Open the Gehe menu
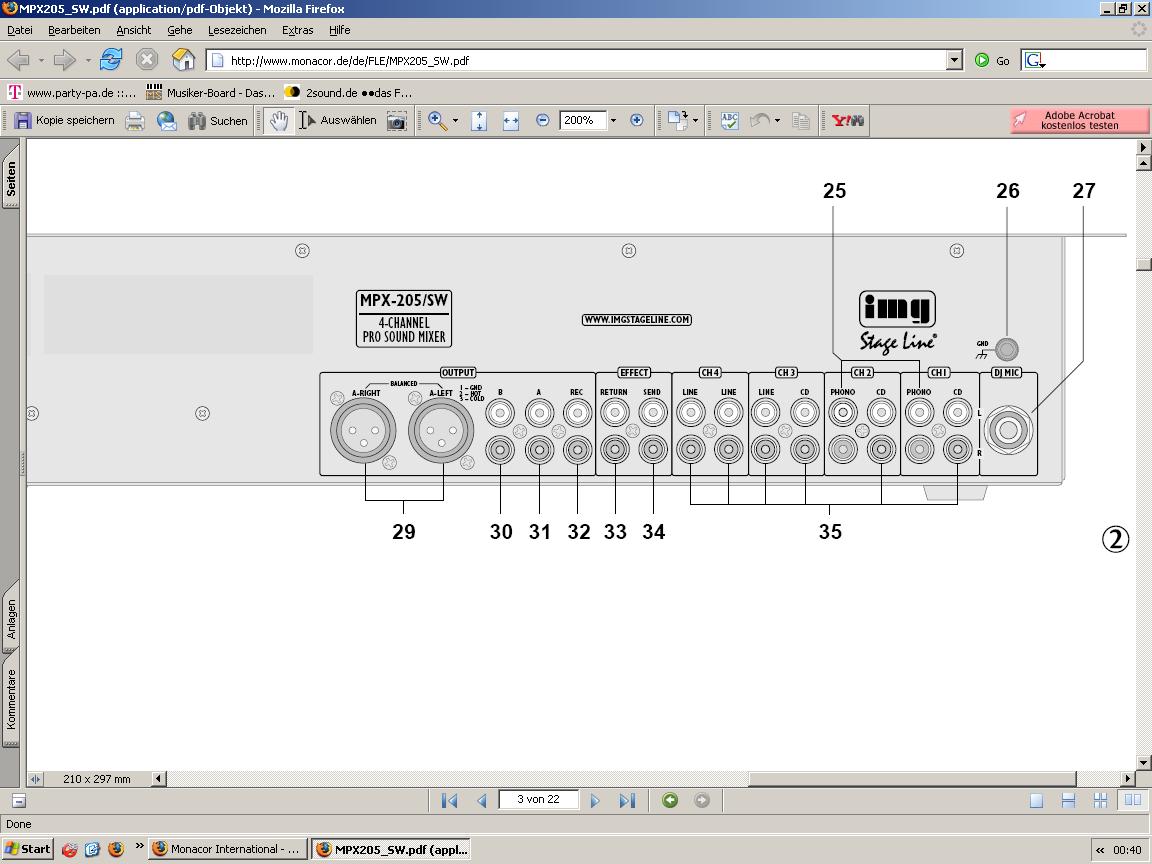This screenshot has width=1152, height=864. click(x=179, y=30)
